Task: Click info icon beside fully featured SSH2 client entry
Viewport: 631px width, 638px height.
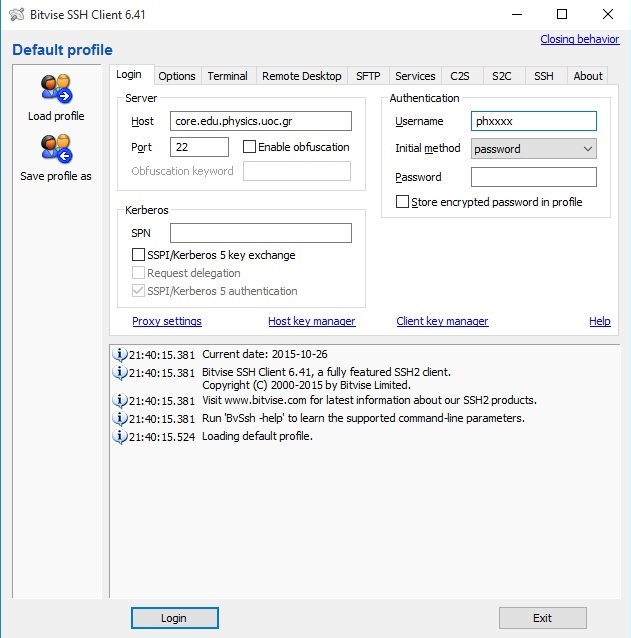Action: 119,372
